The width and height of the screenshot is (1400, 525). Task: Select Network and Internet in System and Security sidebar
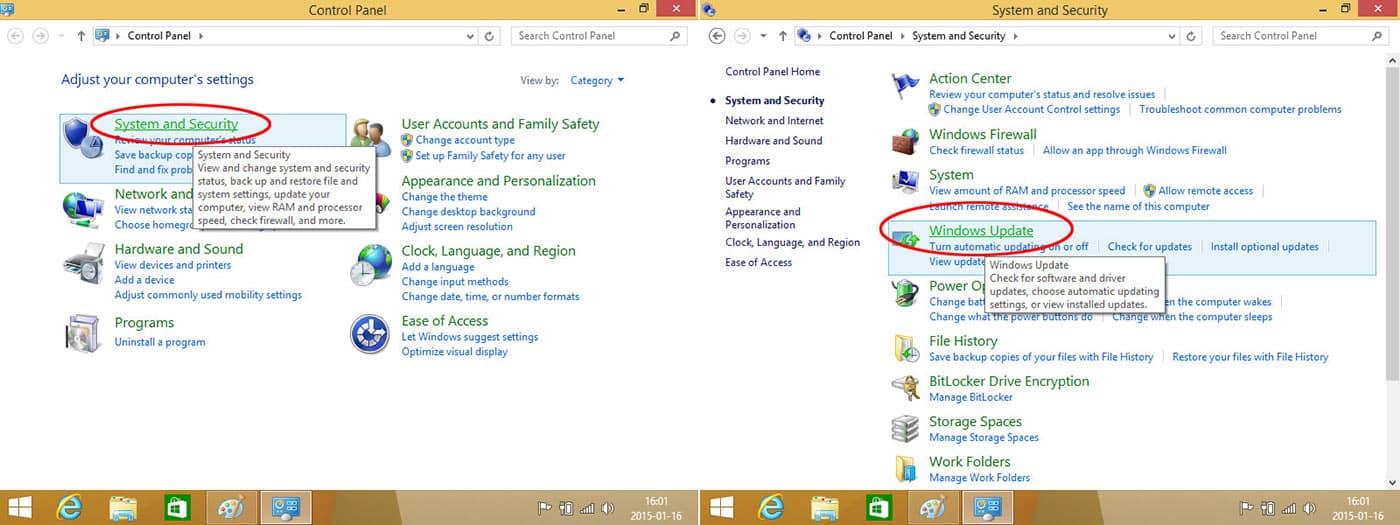(x=774, y=121)
